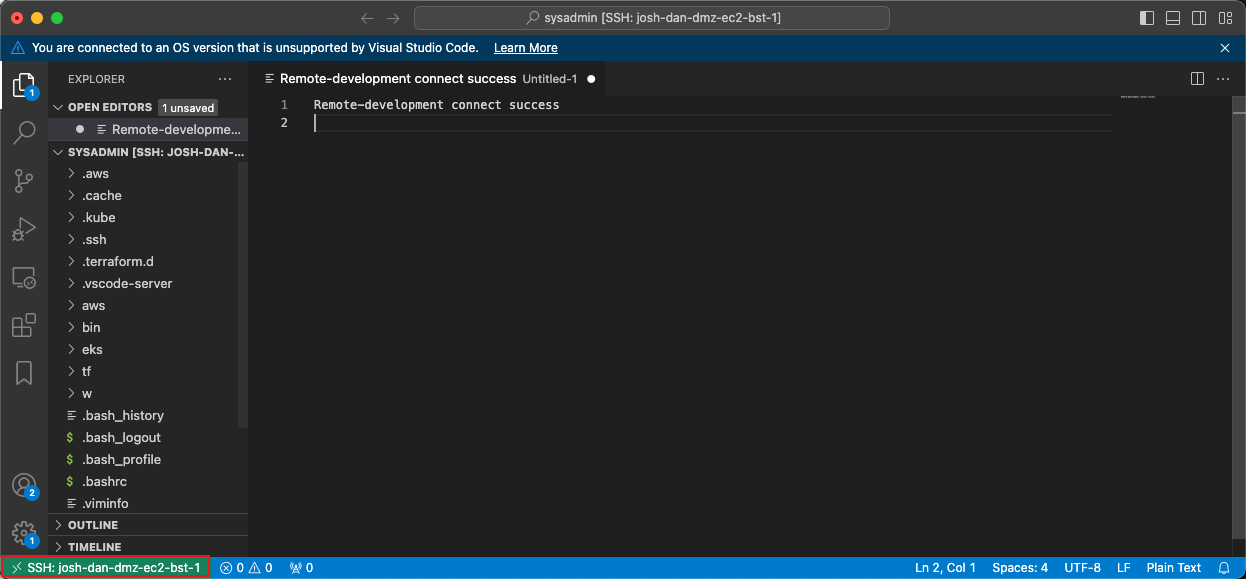Change indentation via Spaces: 4
Screen dimensions: 1246x579
(1020, 568)
